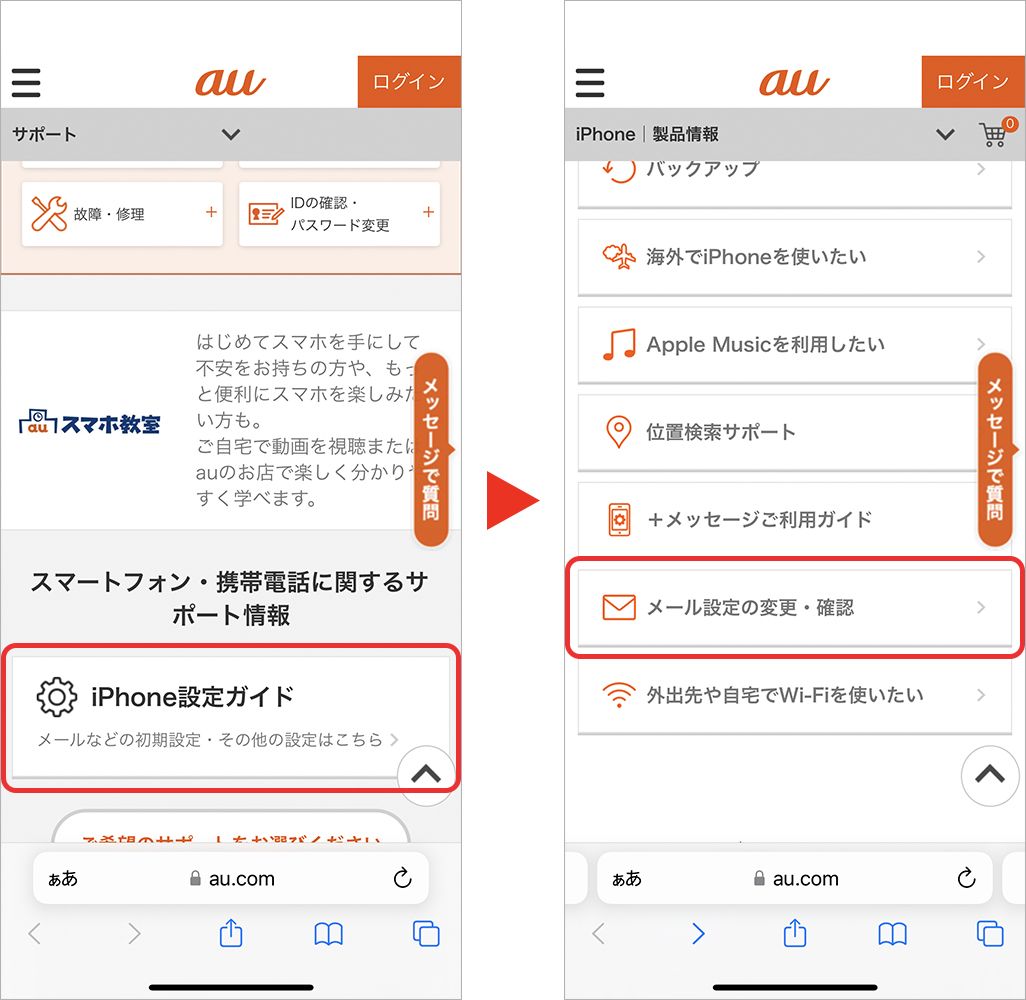
Task: Tap scroll-to-top arrow on left screen
Action: coord(426,775)
